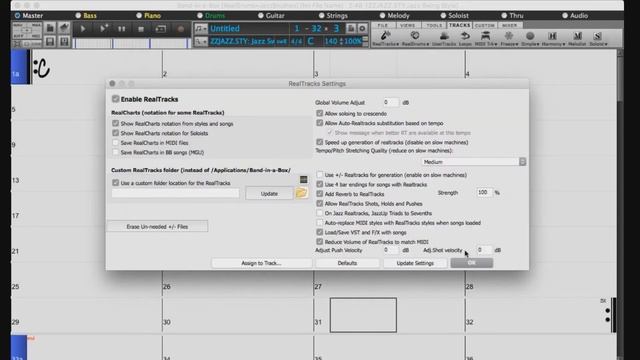Switch to the File tab
The width and height of the screenshot is (640, 360).
pyautogui.click(x=383, y=25)
